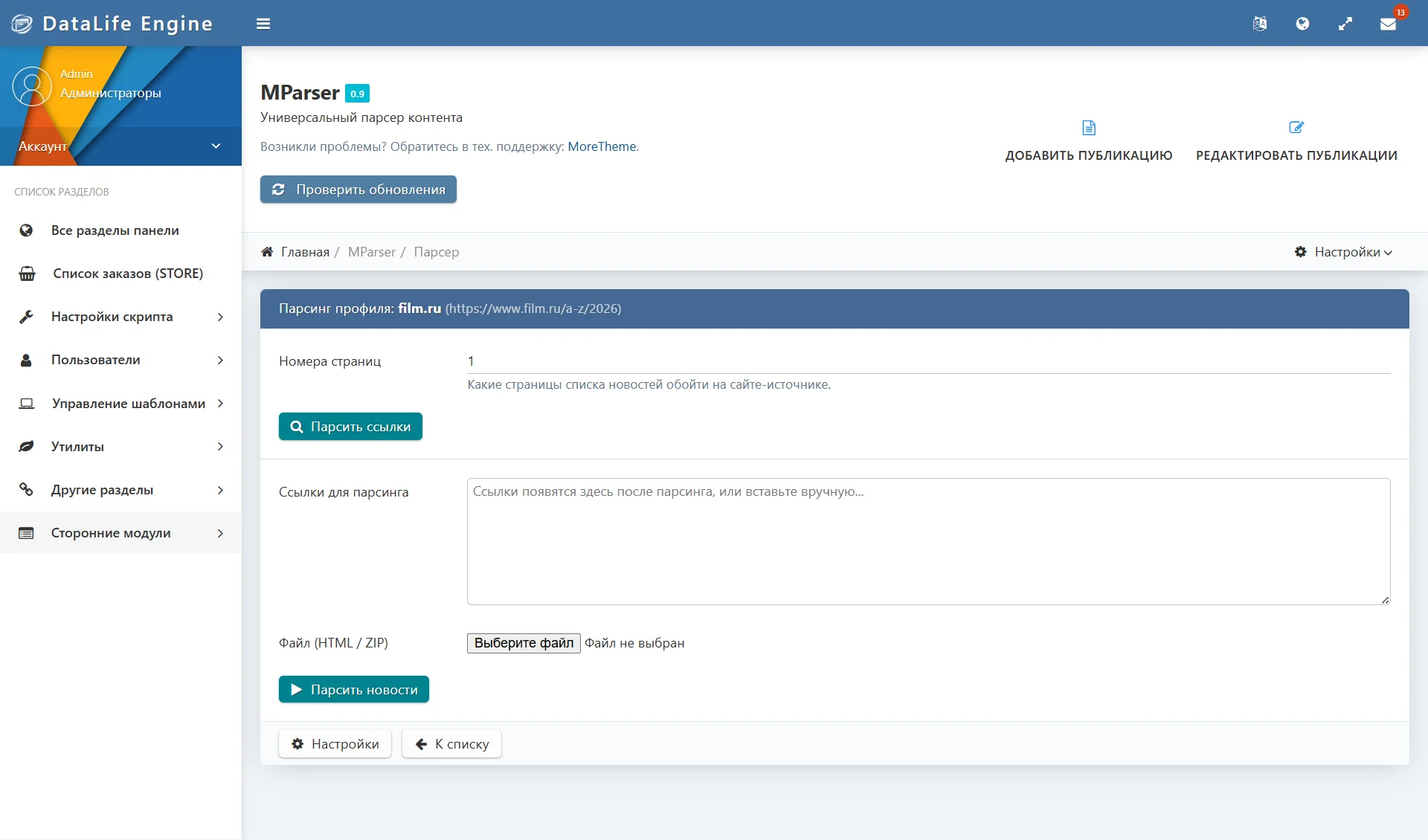
Task: Expand Сторонние модули menu
Action: coord(120,533)
